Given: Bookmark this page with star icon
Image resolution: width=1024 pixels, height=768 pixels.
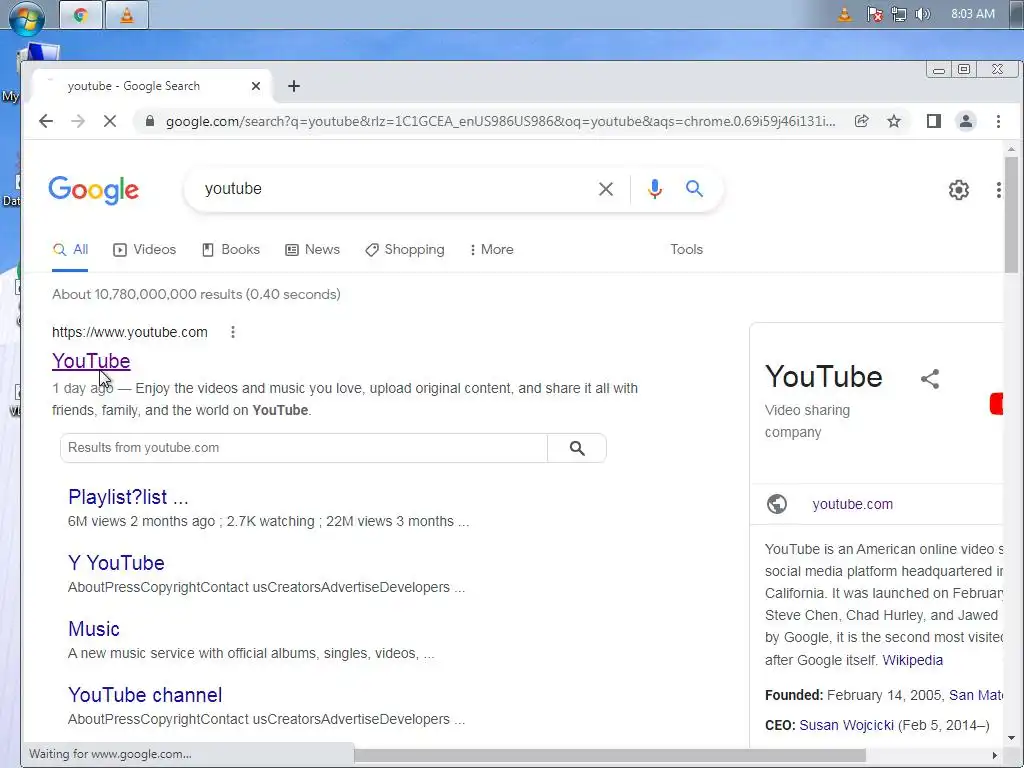Looking at the screenshot, I should (x=894, y=121).
